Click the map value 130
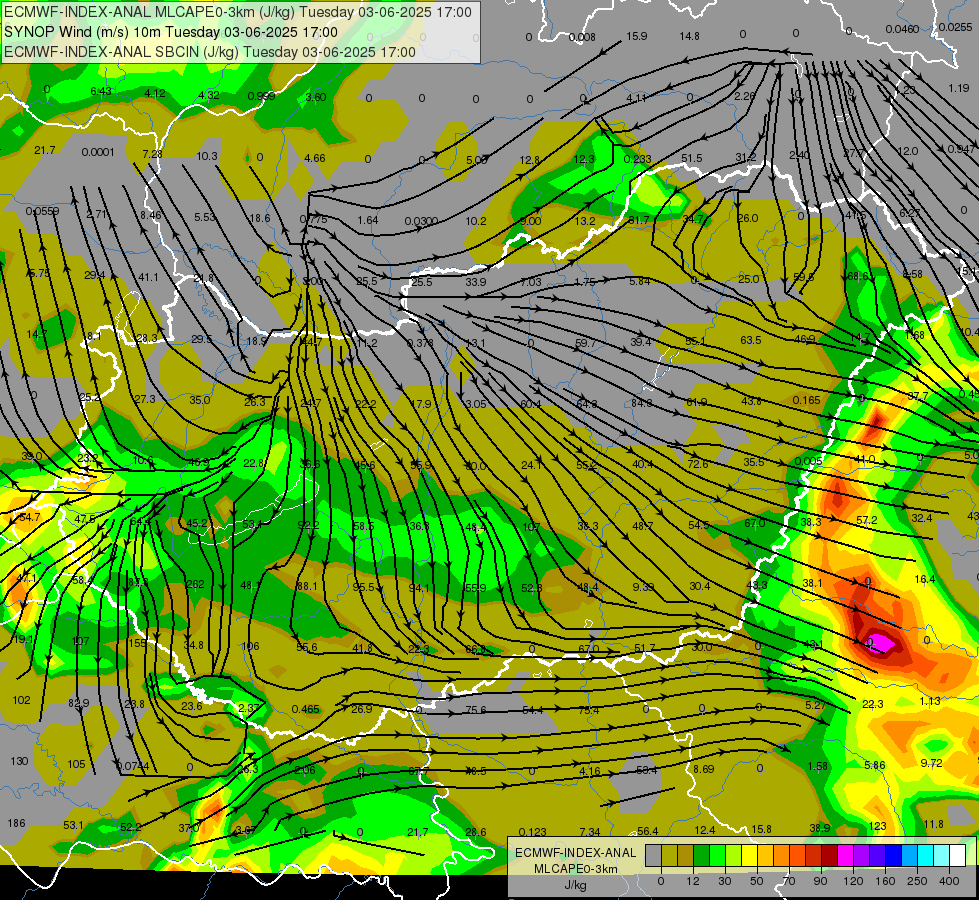 point(19,761)
